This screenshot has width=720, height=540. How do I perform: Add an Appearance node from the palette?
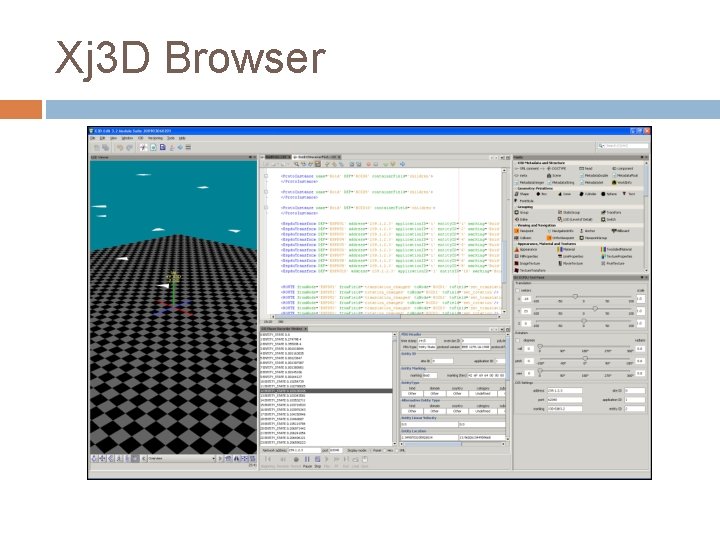pyautogui.click(x=526, y=249)
